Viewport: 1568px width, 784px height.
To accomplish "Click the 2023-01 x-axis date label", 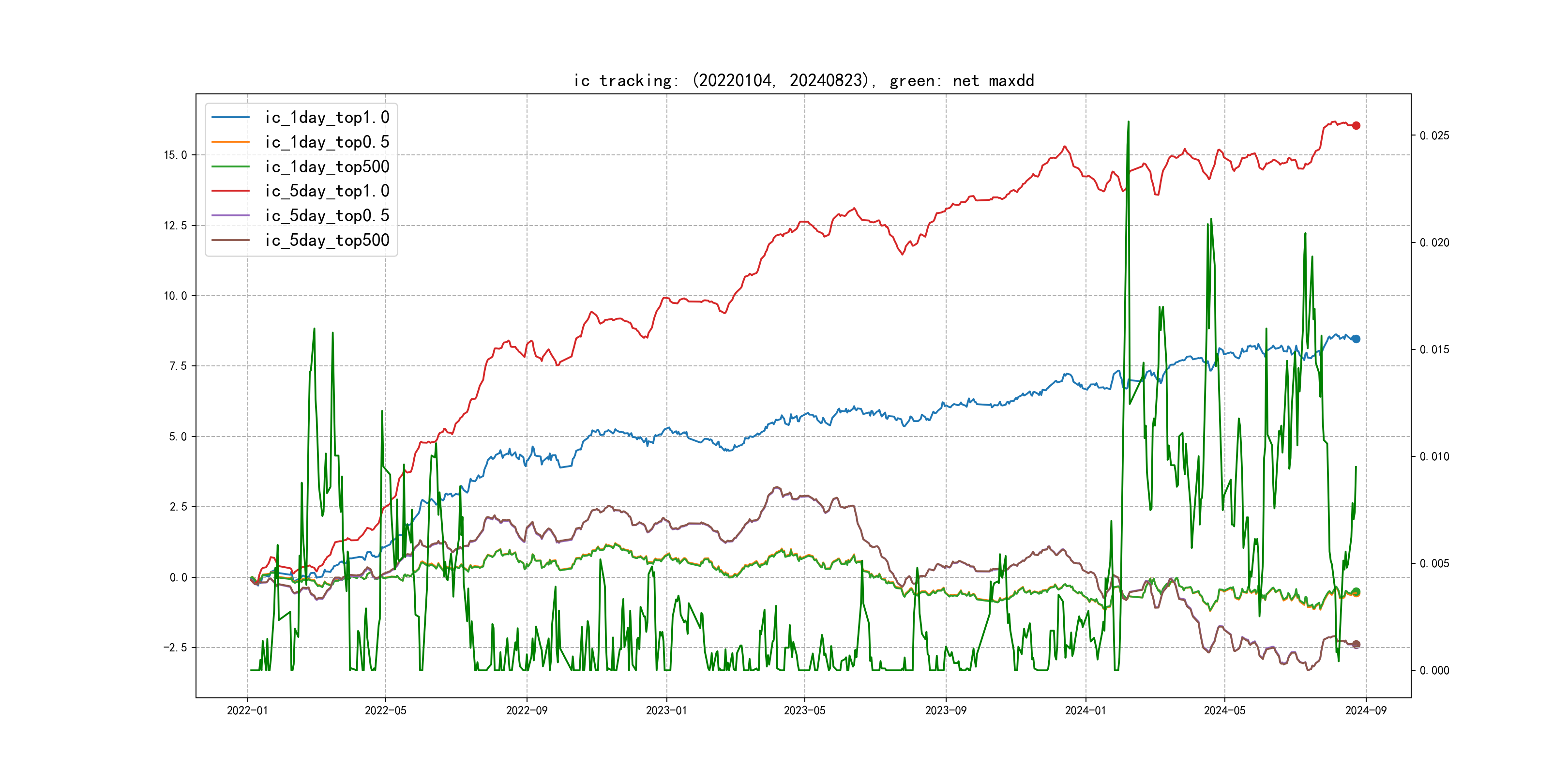I will pos(666,710).
